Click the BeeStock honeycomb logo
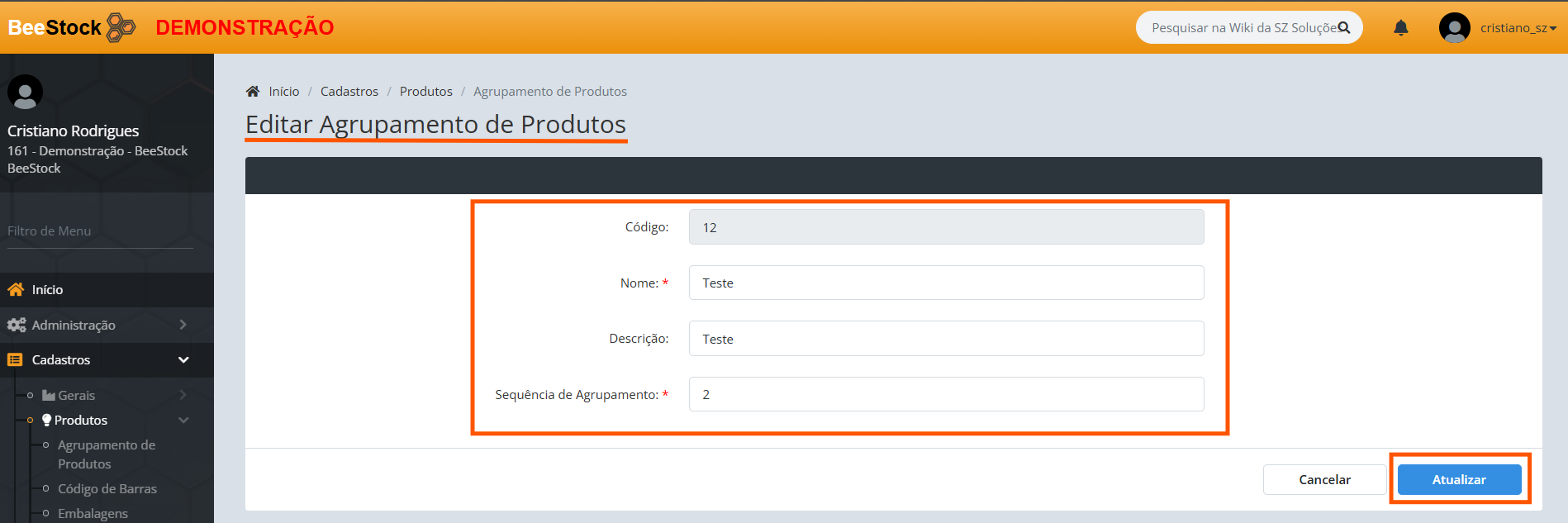Screen dimensions: 1568x523 (x=121, y=27)
